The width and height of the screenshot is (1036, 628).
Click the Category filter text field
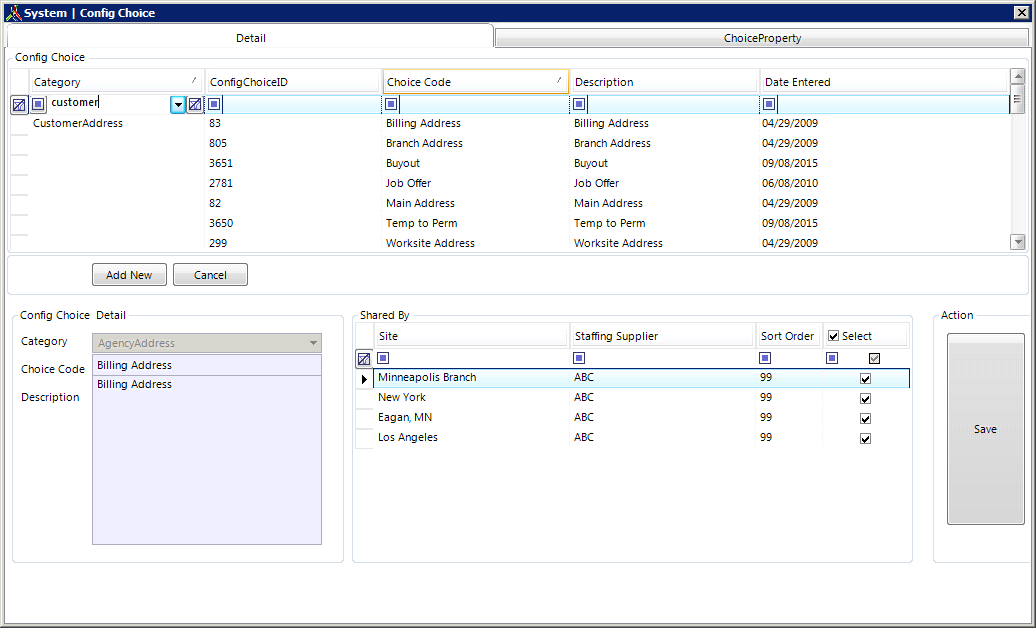(109, 102)
